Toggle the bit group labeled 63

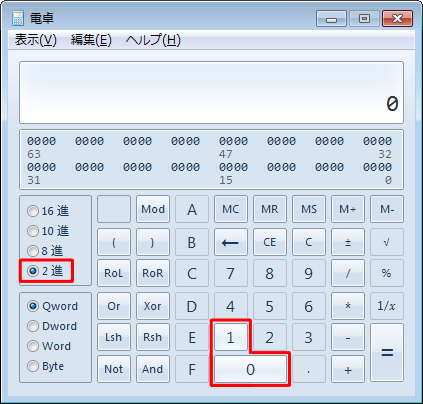41,141
